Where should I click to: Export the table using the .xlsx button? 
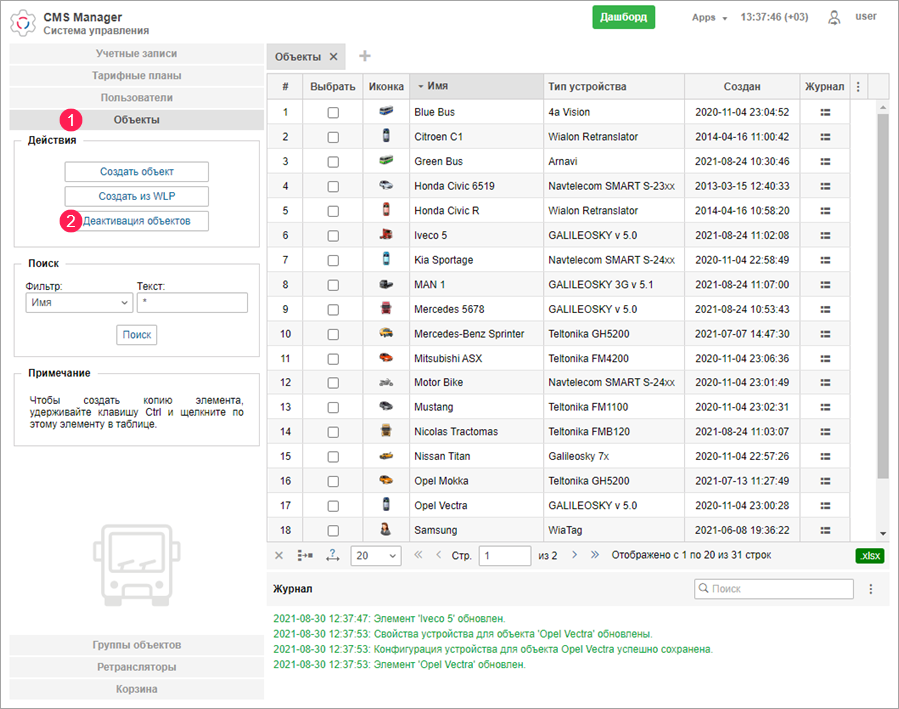[869, 555]
